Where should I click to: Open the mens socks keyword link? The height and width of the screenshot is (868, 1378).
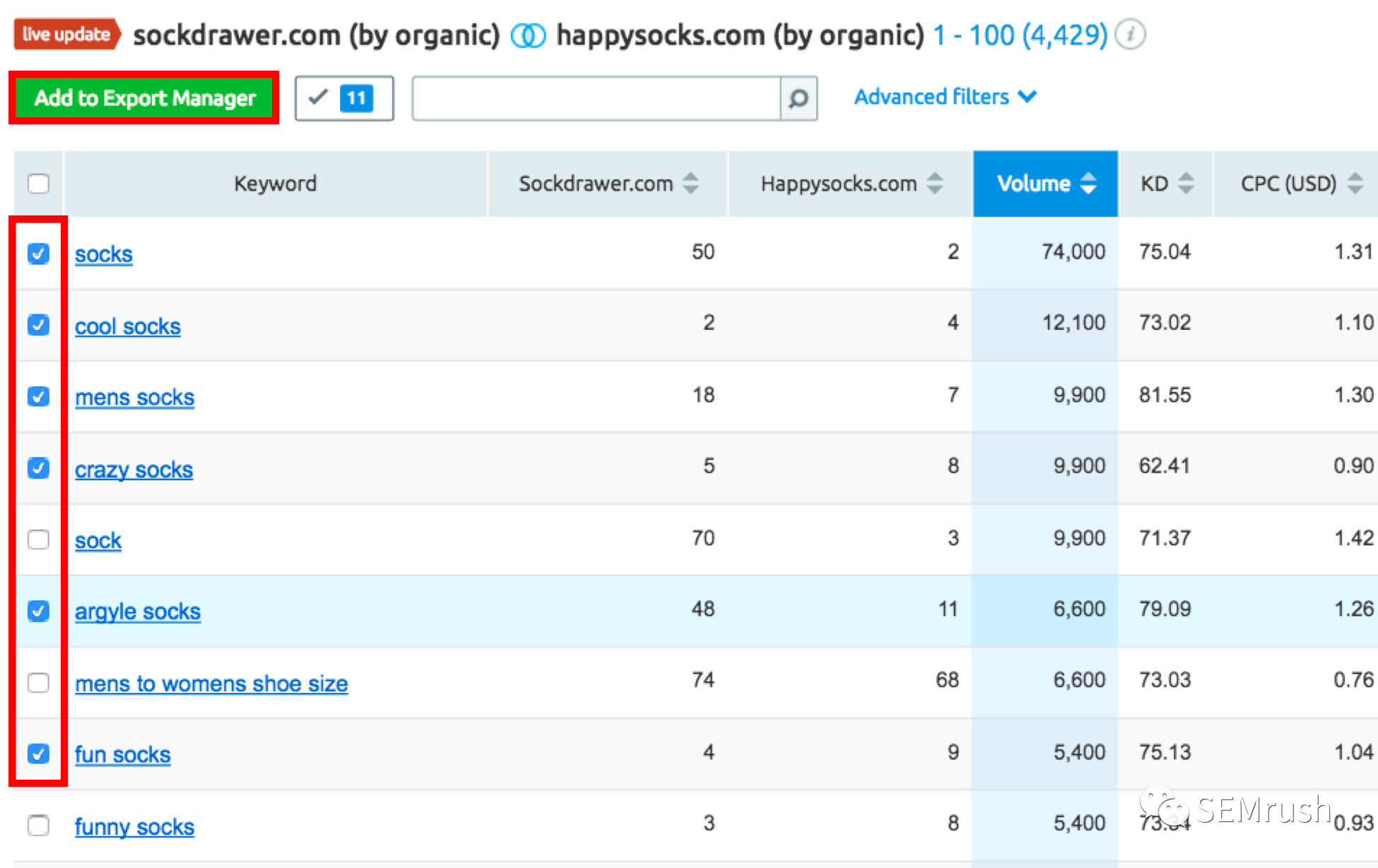(x=134, y=398)
